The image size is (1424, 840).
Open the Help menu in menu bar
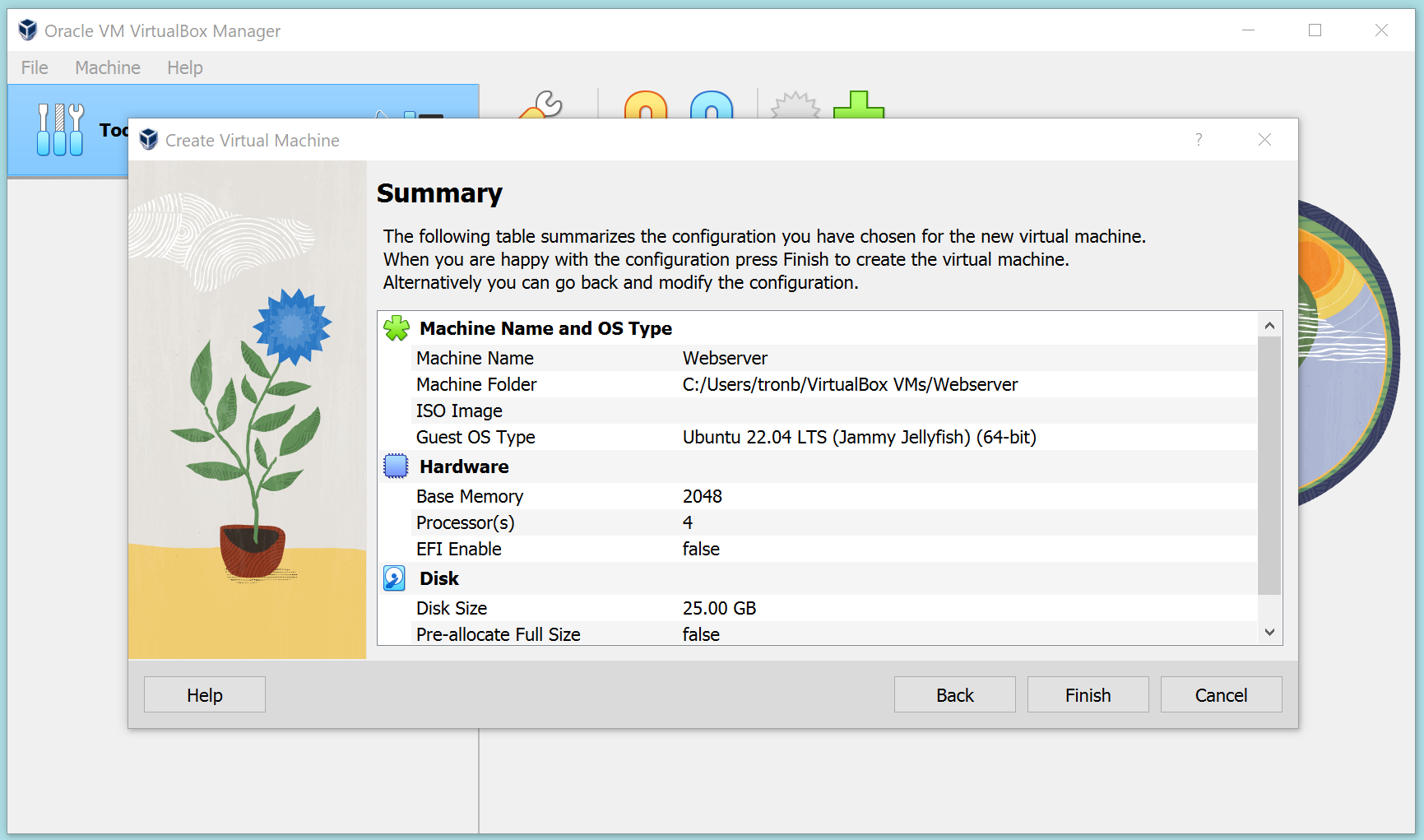[184, 67]
